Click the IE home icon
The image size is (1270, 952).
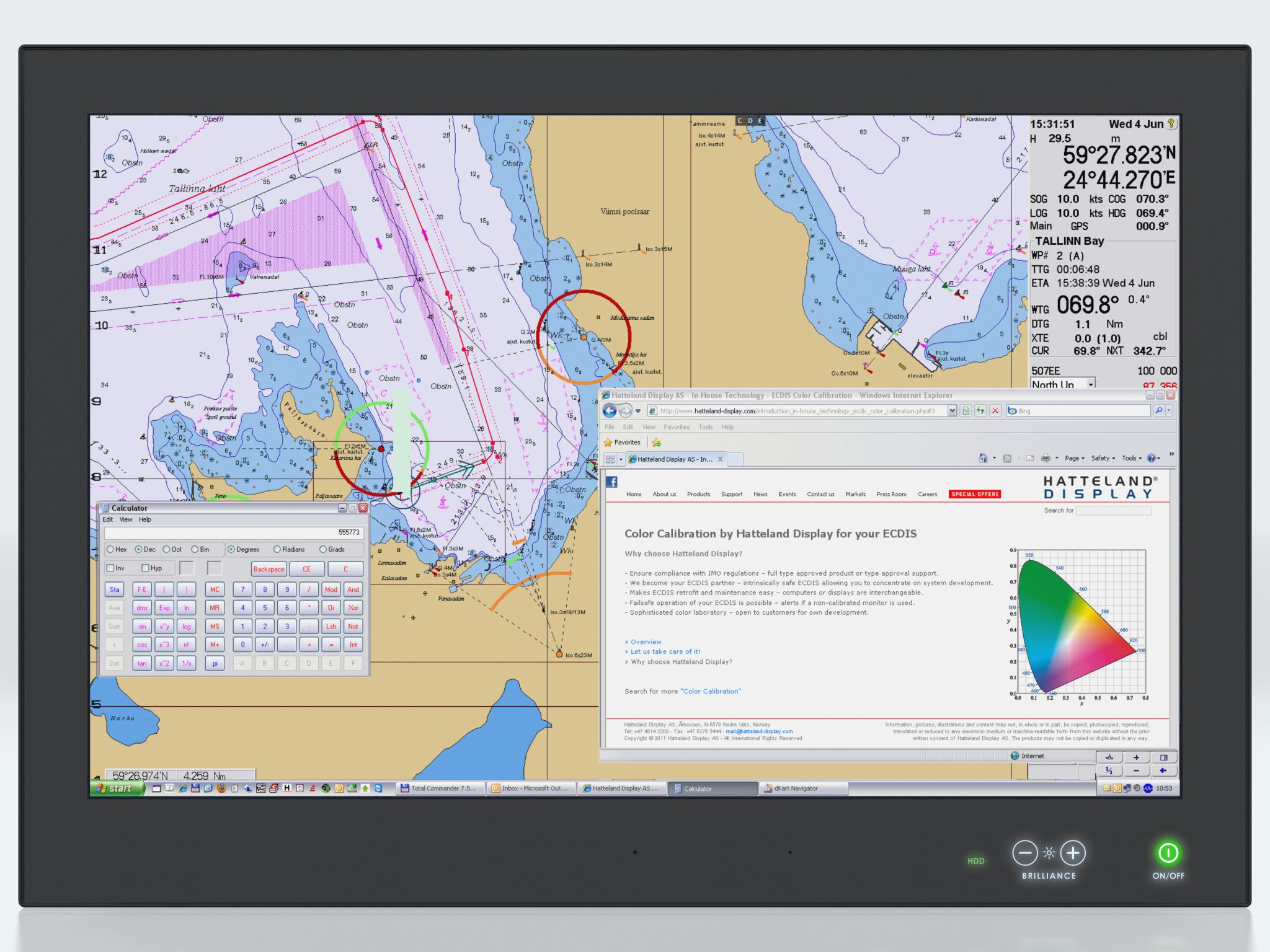point(983,459)
